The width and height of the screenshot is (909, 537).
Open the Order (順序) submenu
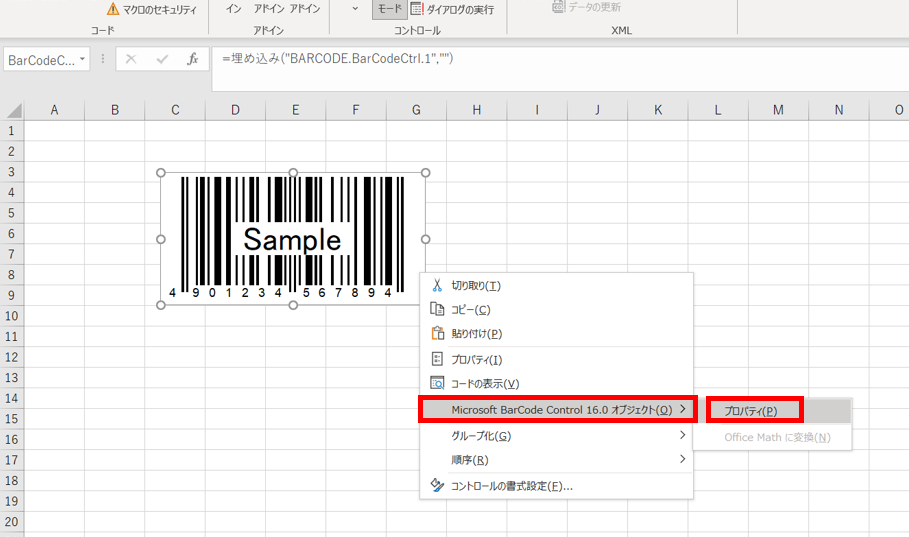click(556, 460)
